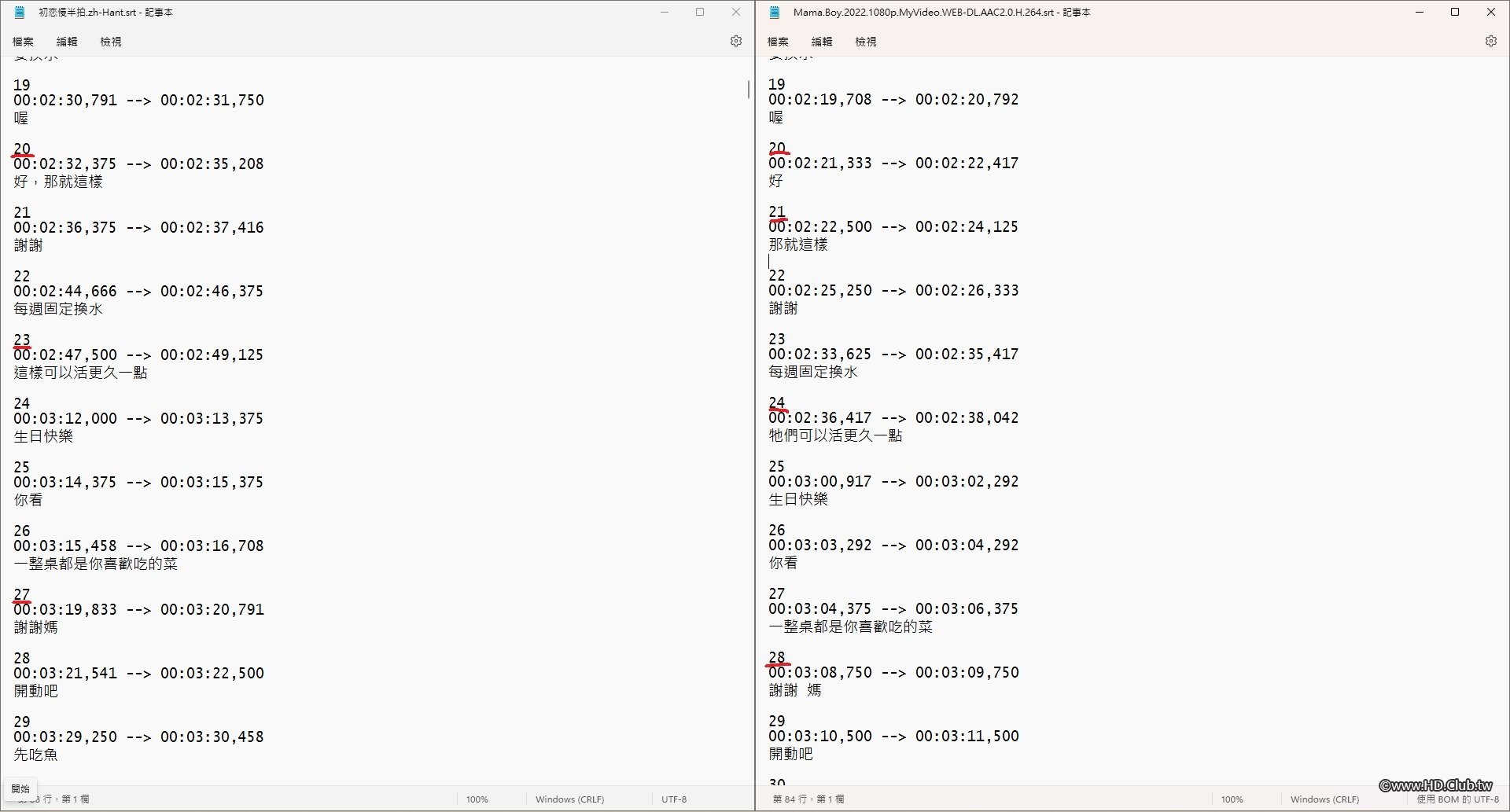This screenshot has width=1510, height=812.
Task: Click the line 謝謝媽 in left window
Action: coord(35,627)
